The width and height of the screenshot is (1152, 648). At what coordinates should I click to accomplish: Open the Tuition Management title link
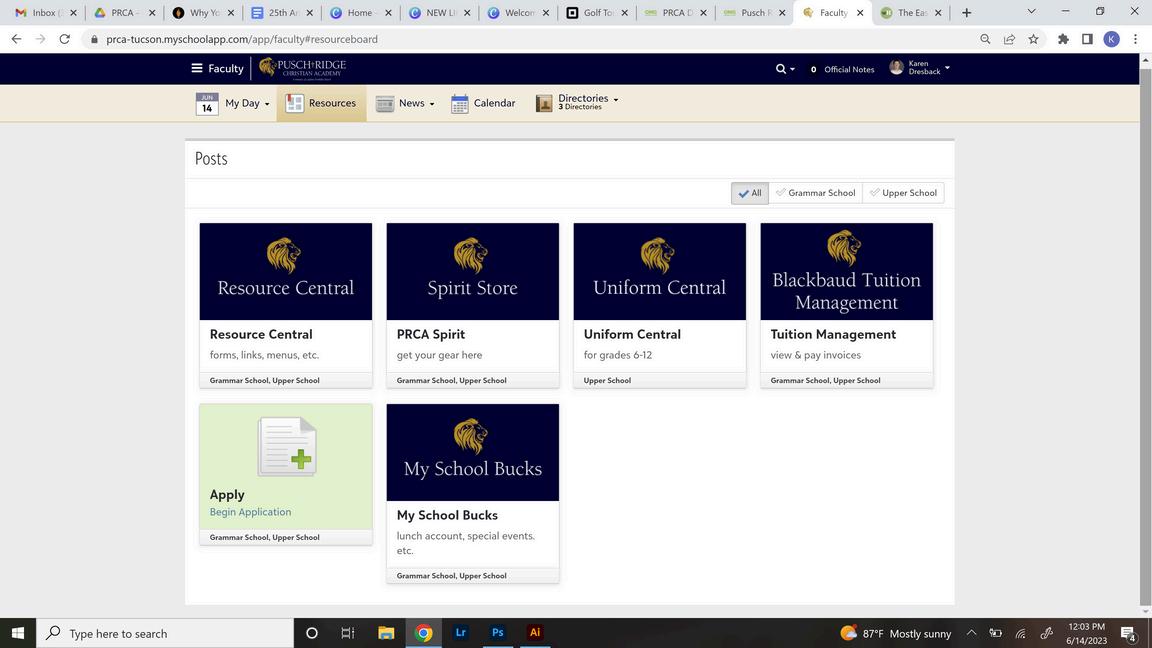click(x=833, y=334)
